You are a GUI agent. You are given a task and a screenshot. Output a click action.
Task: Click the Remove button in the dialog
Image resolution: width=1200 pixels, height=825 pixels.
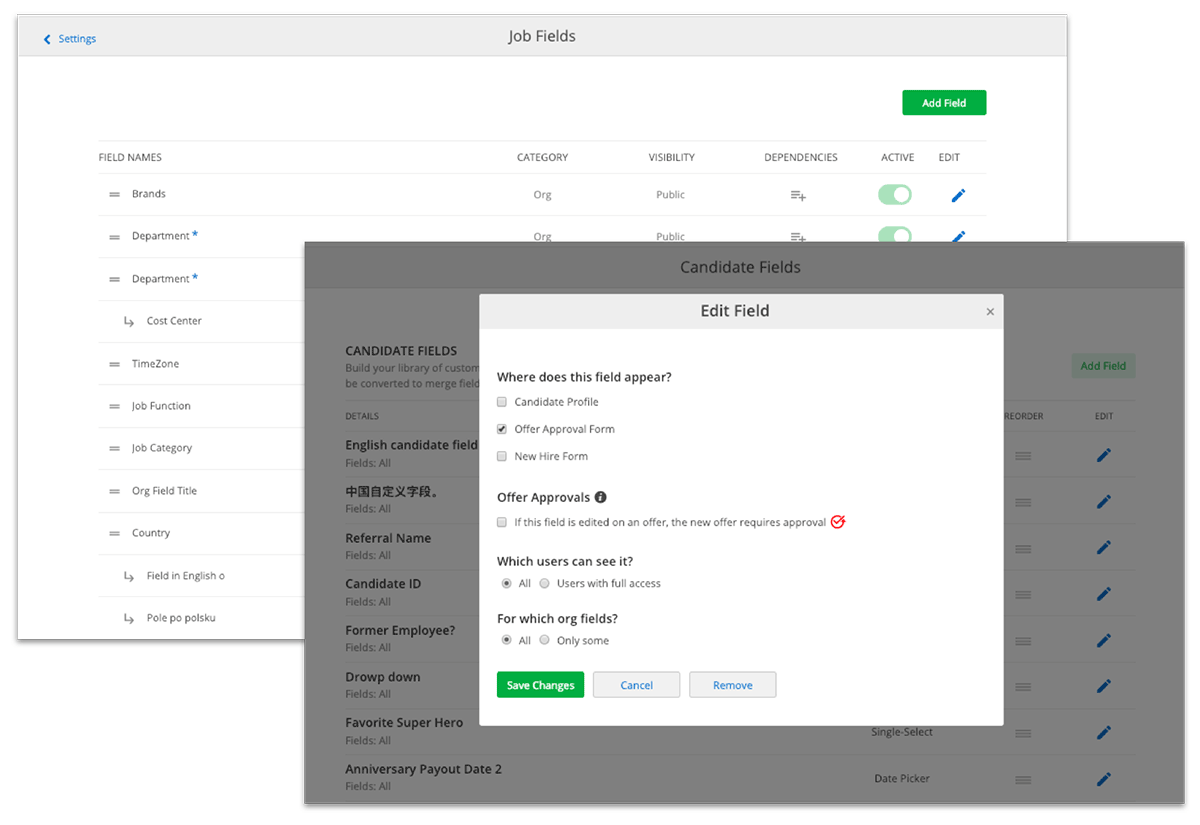[732, 685]
